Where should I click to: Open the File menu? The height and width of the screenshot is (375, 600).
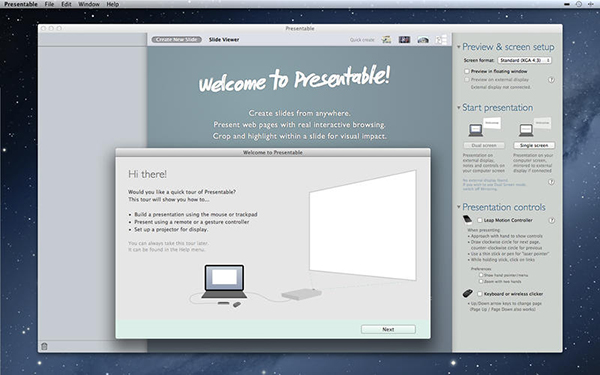pyautogui.click(x=49, y=4)
